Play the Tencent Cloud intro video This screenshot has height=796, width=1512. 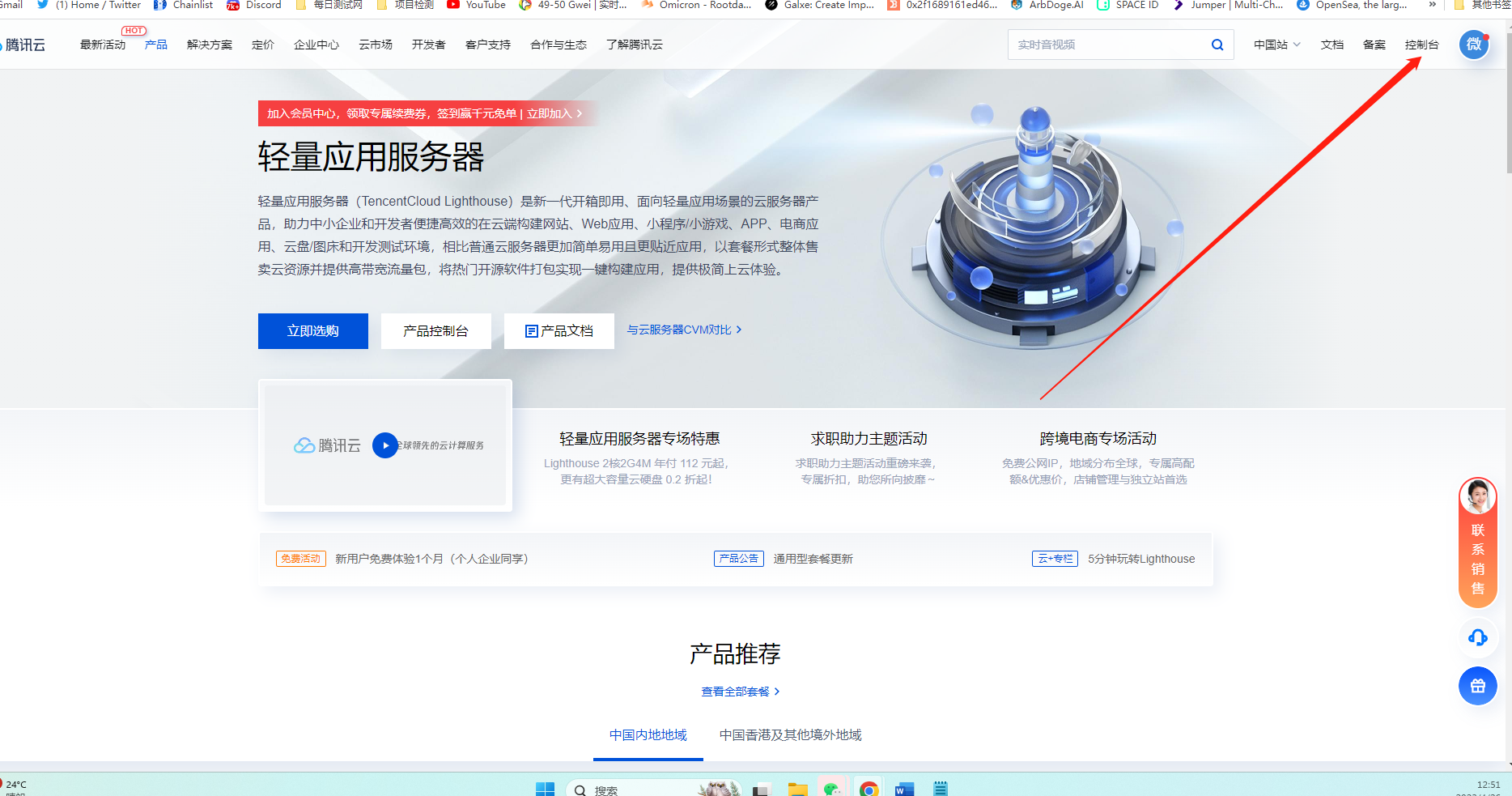click(385, 445)
